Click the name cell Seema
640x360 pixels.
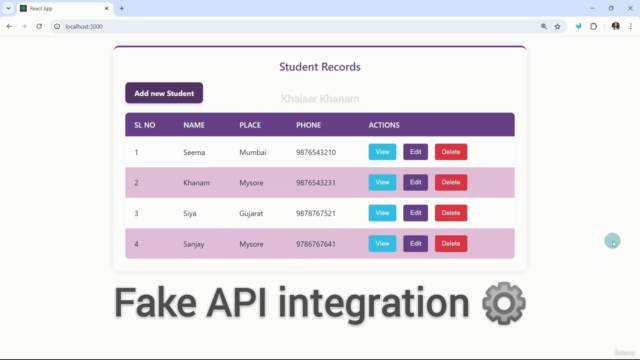coord(194,152)
